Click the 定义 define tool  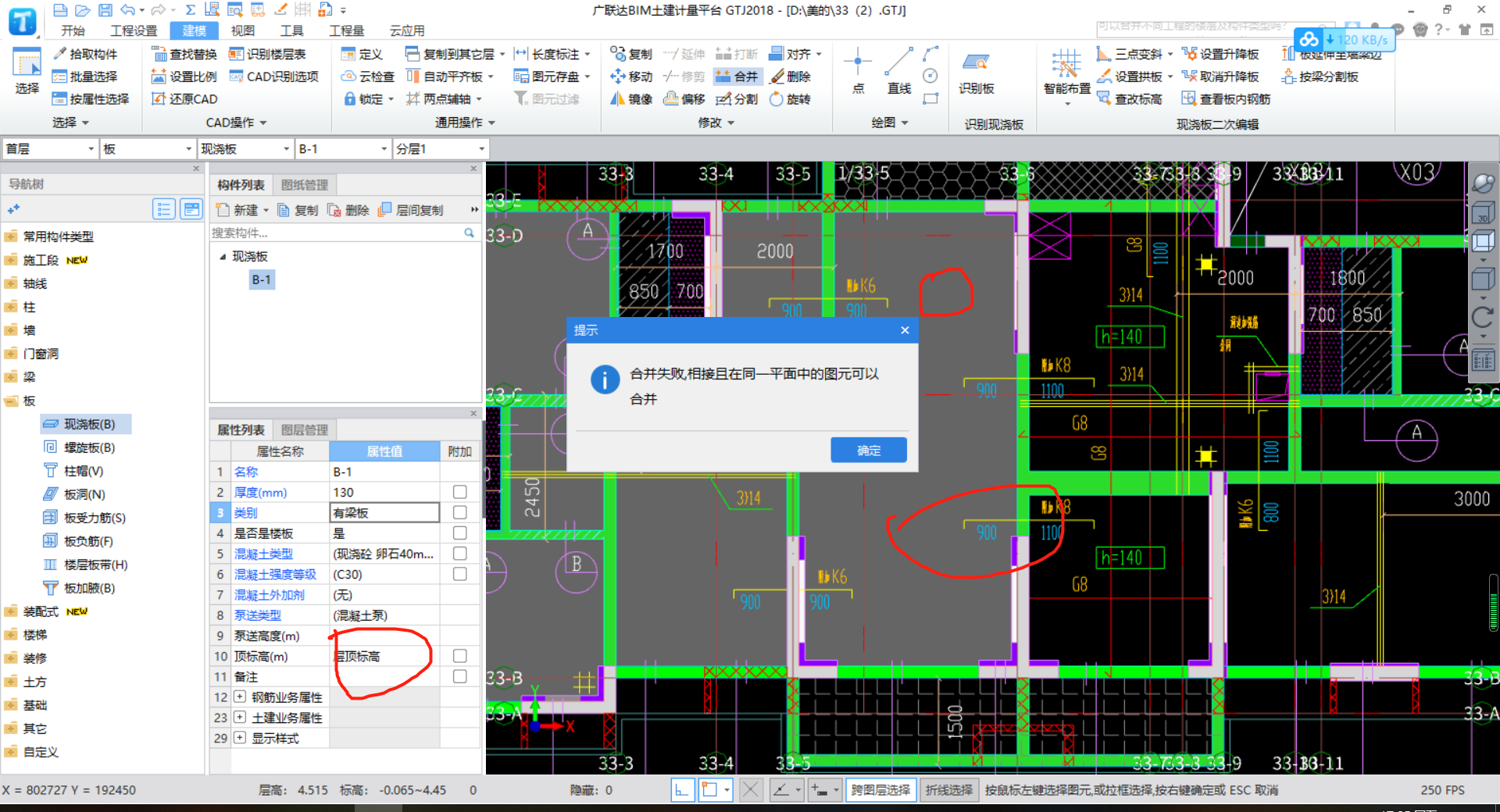[362, 54]
